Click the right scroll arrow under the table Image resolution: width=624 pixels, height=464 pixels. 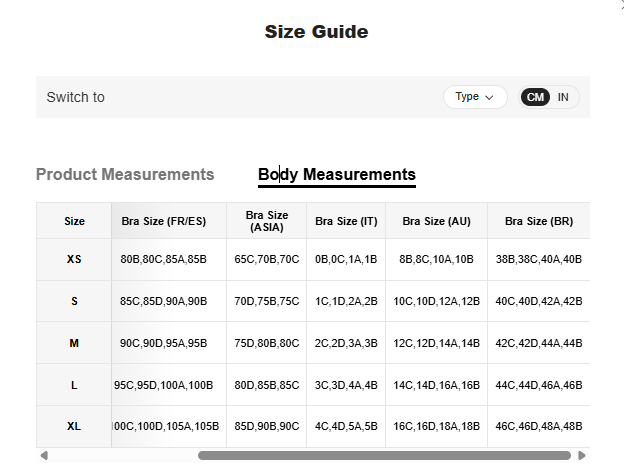pos(582,456)
